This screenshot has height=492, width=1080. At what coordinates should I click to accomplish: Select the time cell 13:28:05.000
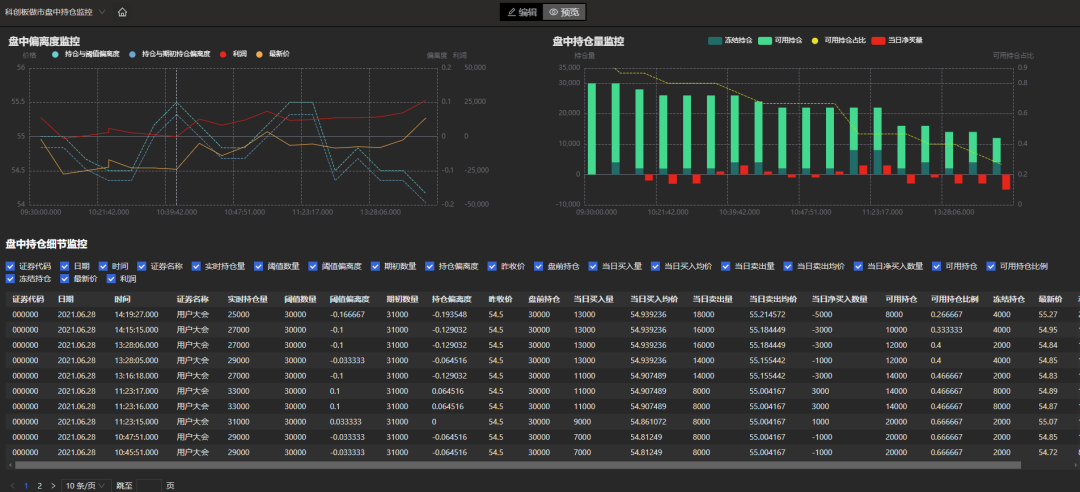pos(136,360)
